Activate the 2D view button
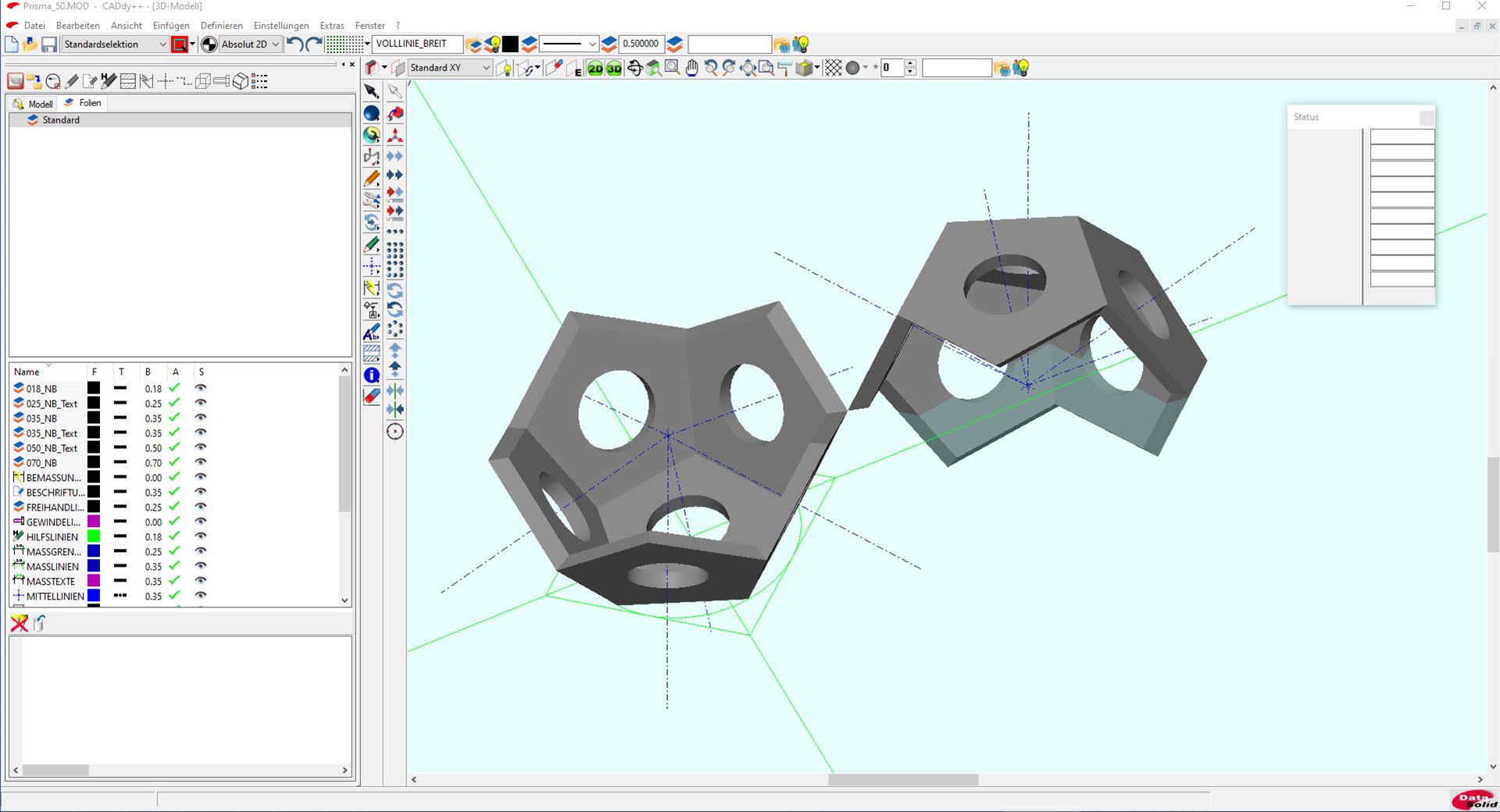The height and width of the screenshot is (812, 1500). pyautogui.click(x=595, y=69)
